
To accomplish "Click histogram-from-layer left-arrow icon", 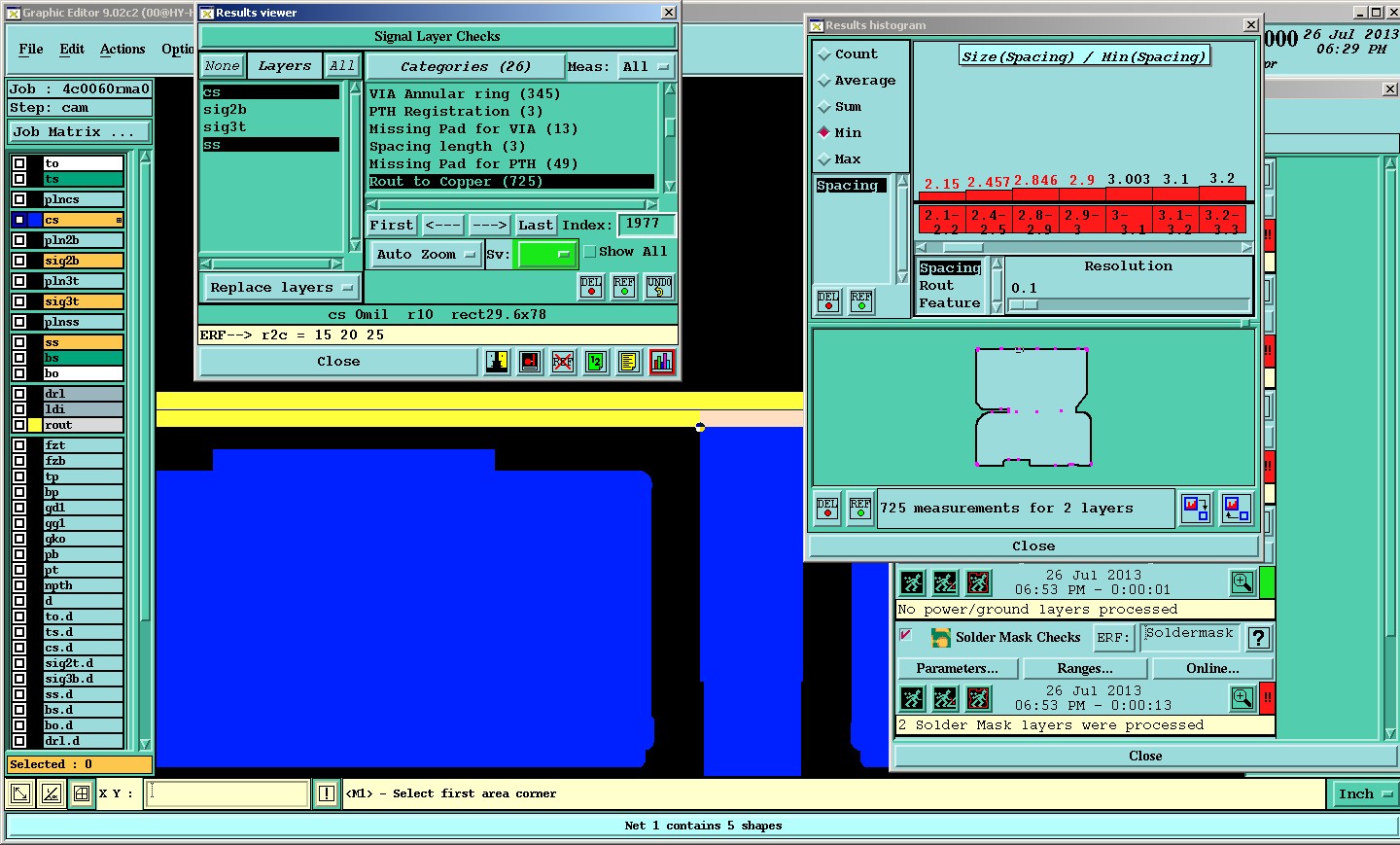I will [x=1237, y=509].
